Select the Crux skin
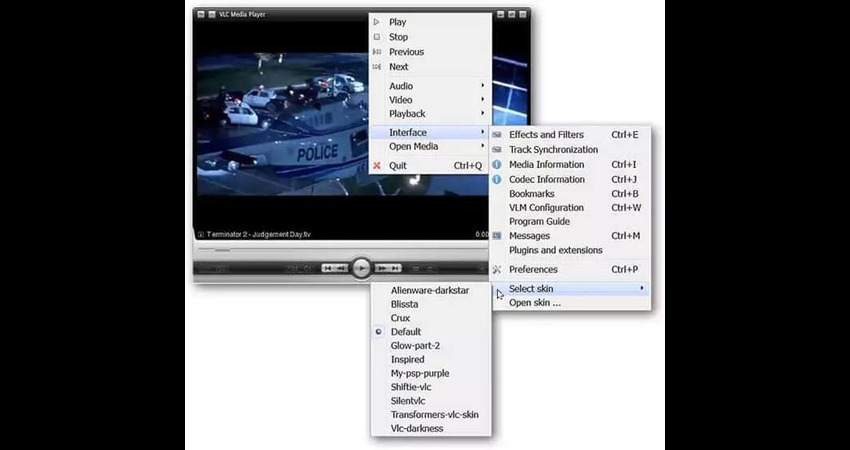This screenshot has width=850, height=450. (431, 318)
